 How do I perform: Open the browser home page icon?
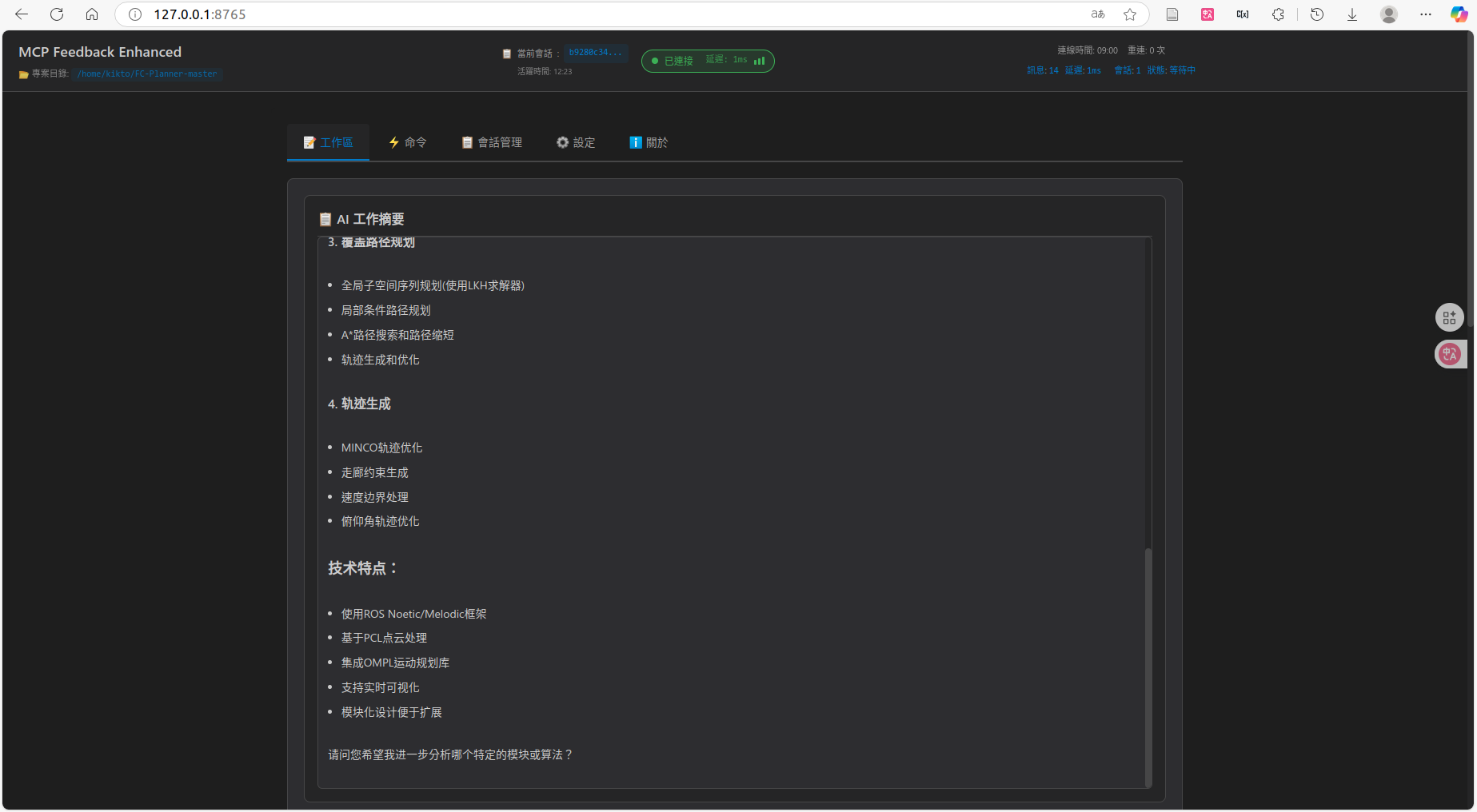pos(92,14)
